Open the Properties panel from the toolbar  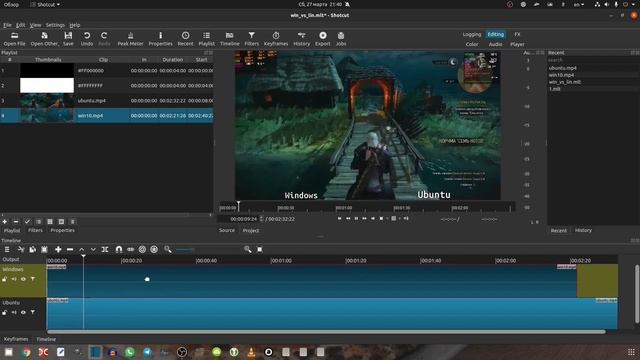160,39
